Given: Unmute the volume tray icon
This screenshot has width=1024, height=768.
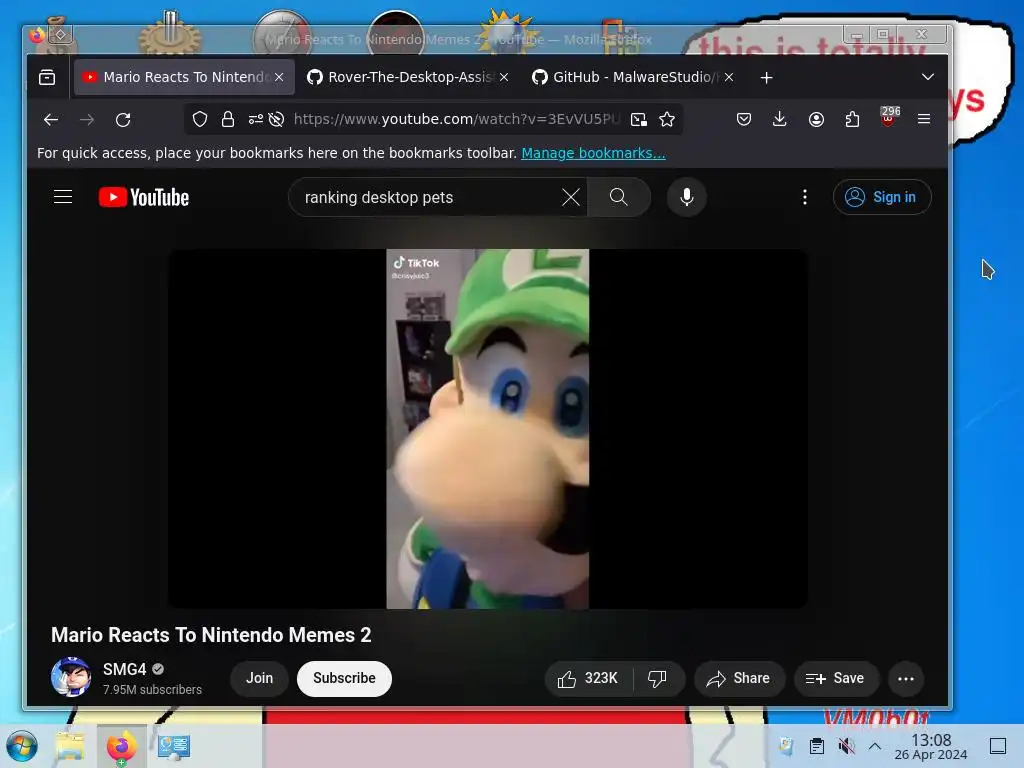Looking at the screenshot, I should tap(846, 746).
